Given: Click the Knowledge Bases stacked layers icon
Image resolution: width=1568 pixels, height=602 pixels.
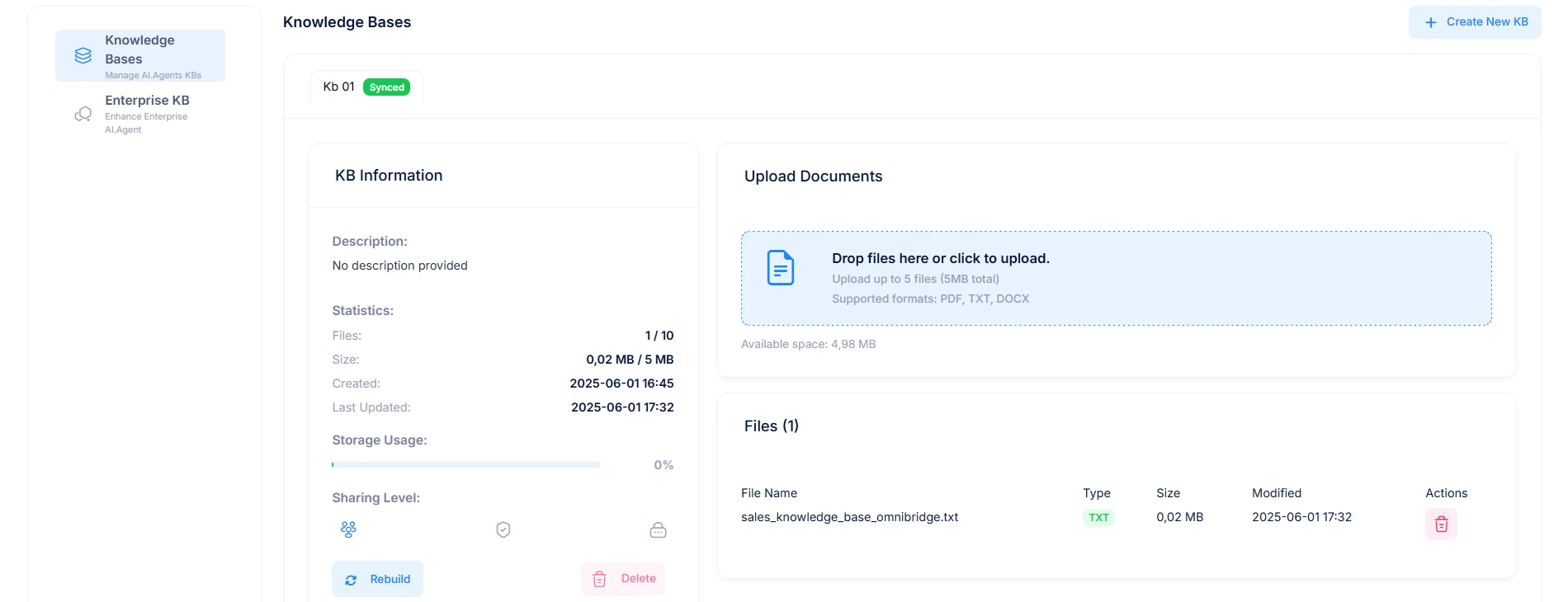Looking at the screenshot, I should (83, 55).
